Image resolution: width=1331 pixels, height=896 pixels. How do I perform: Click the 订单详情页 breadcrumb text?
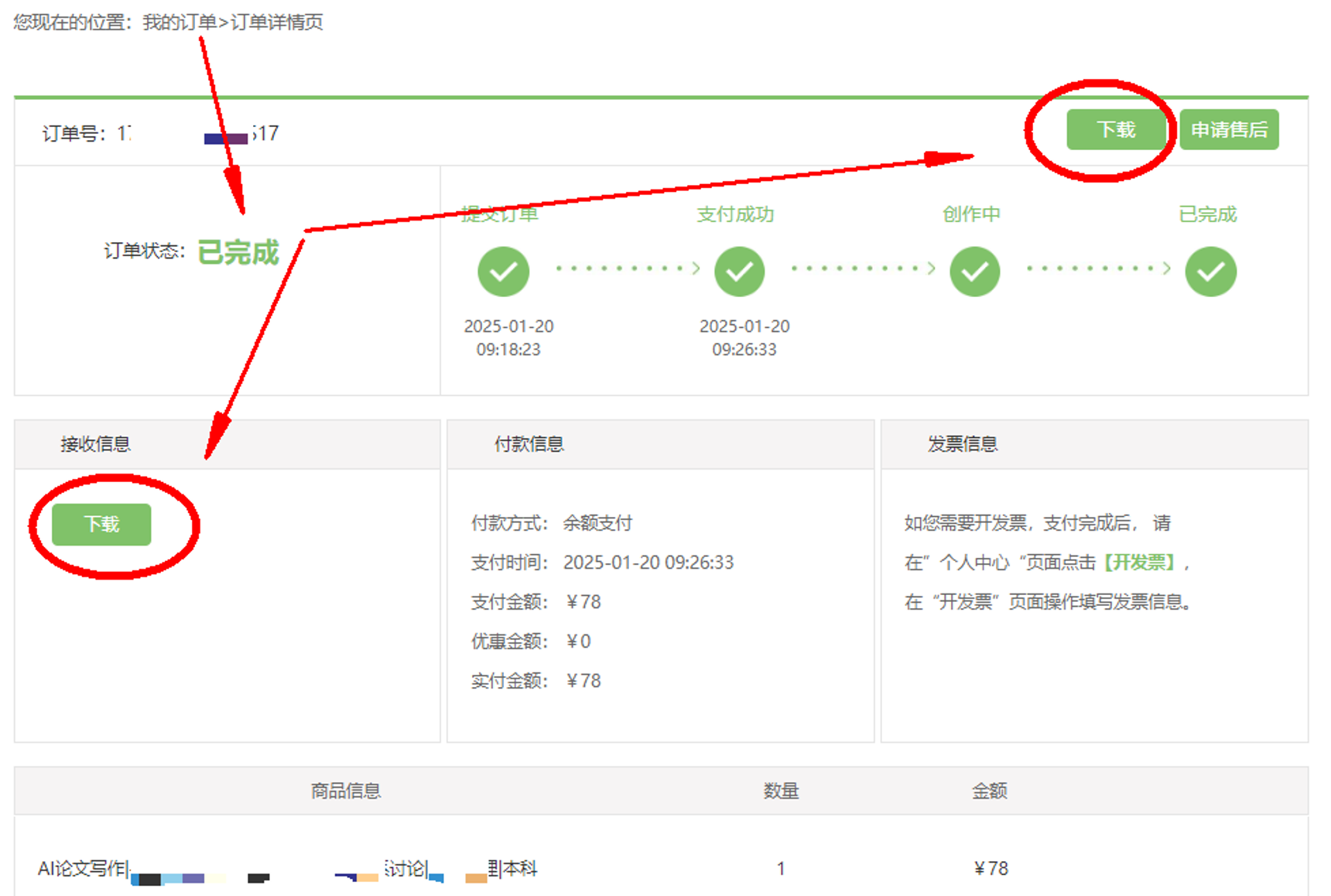click(276, 22)
